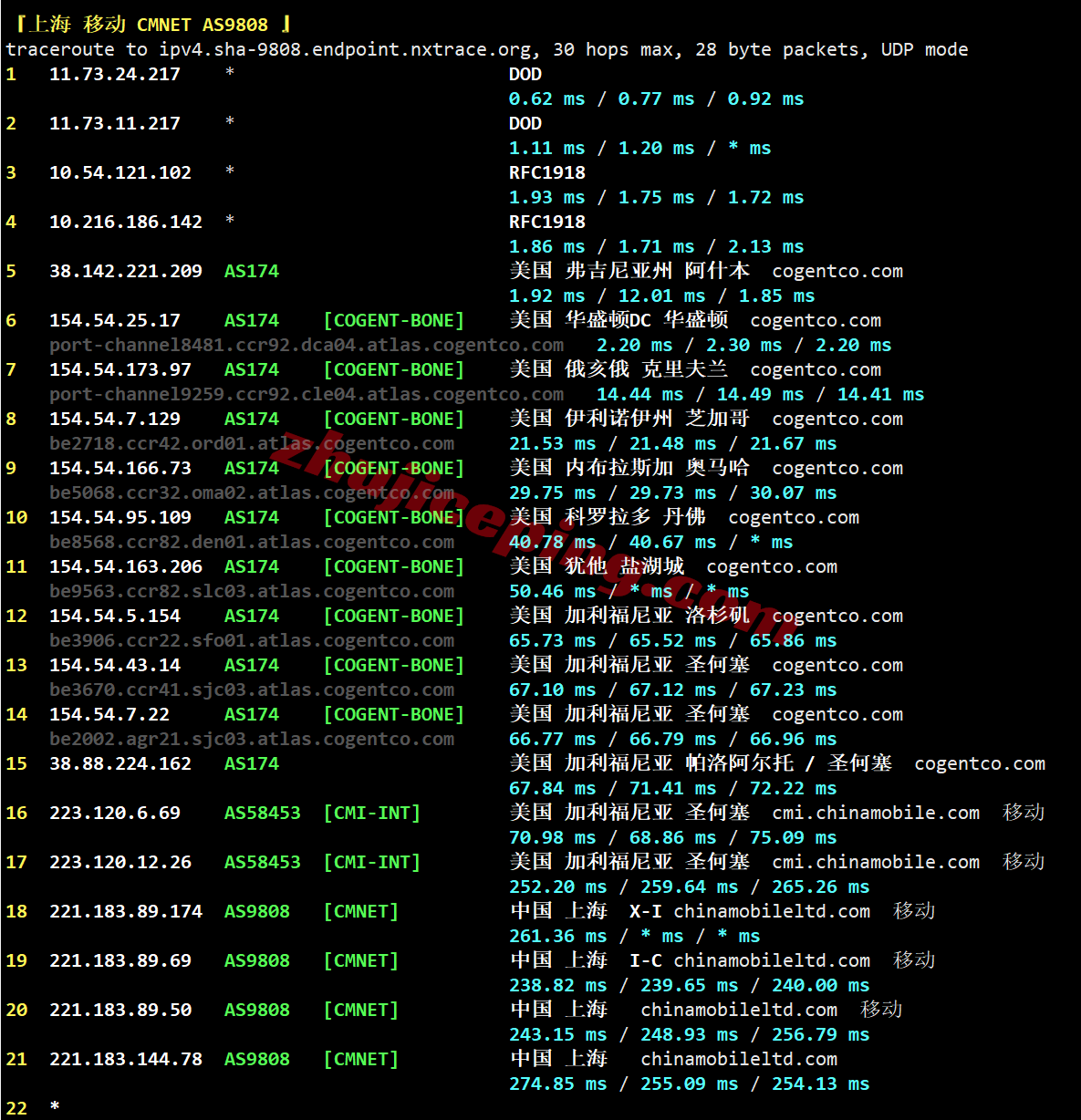Click the COGENT-BONE tag on hop 7
1081x1120 pixels.
tap(394, 369)
